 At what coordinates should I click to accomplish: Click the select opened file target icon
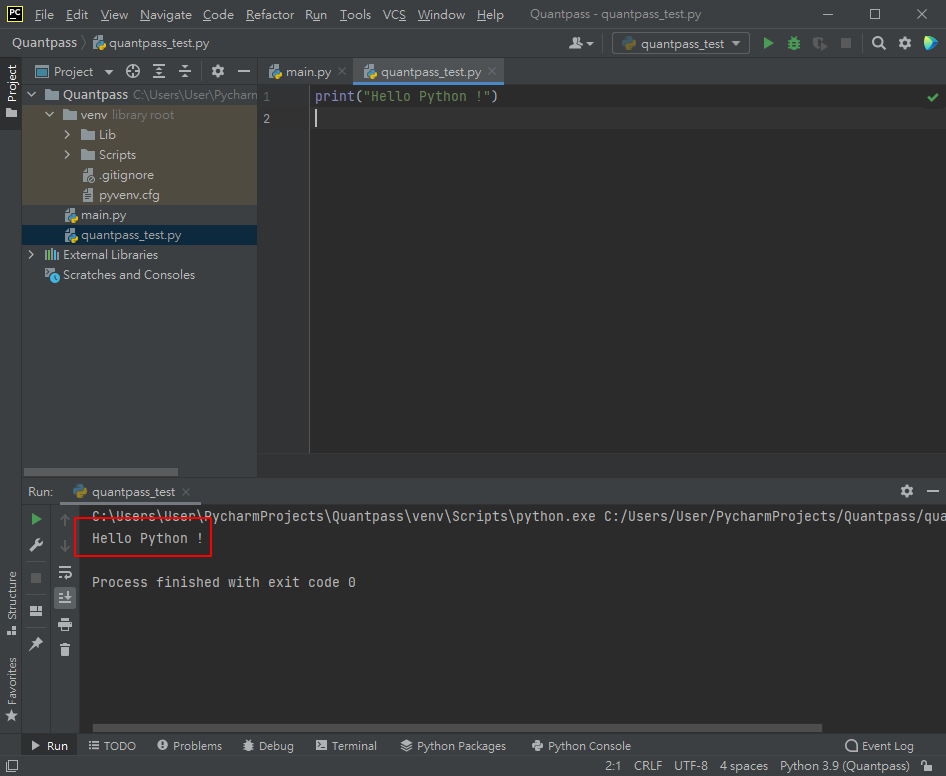[133, 72]
